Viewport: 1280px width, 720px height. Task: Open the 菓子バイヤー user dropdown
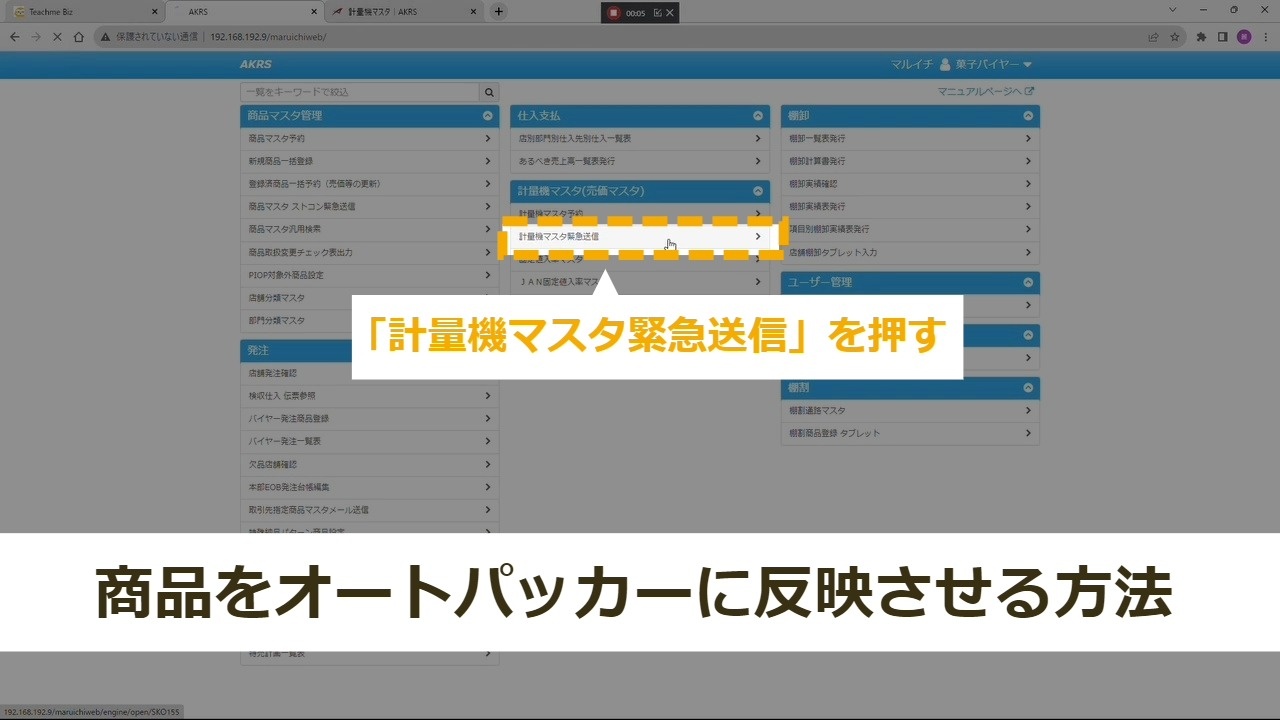pyautogui.click(x=985, y=65)
